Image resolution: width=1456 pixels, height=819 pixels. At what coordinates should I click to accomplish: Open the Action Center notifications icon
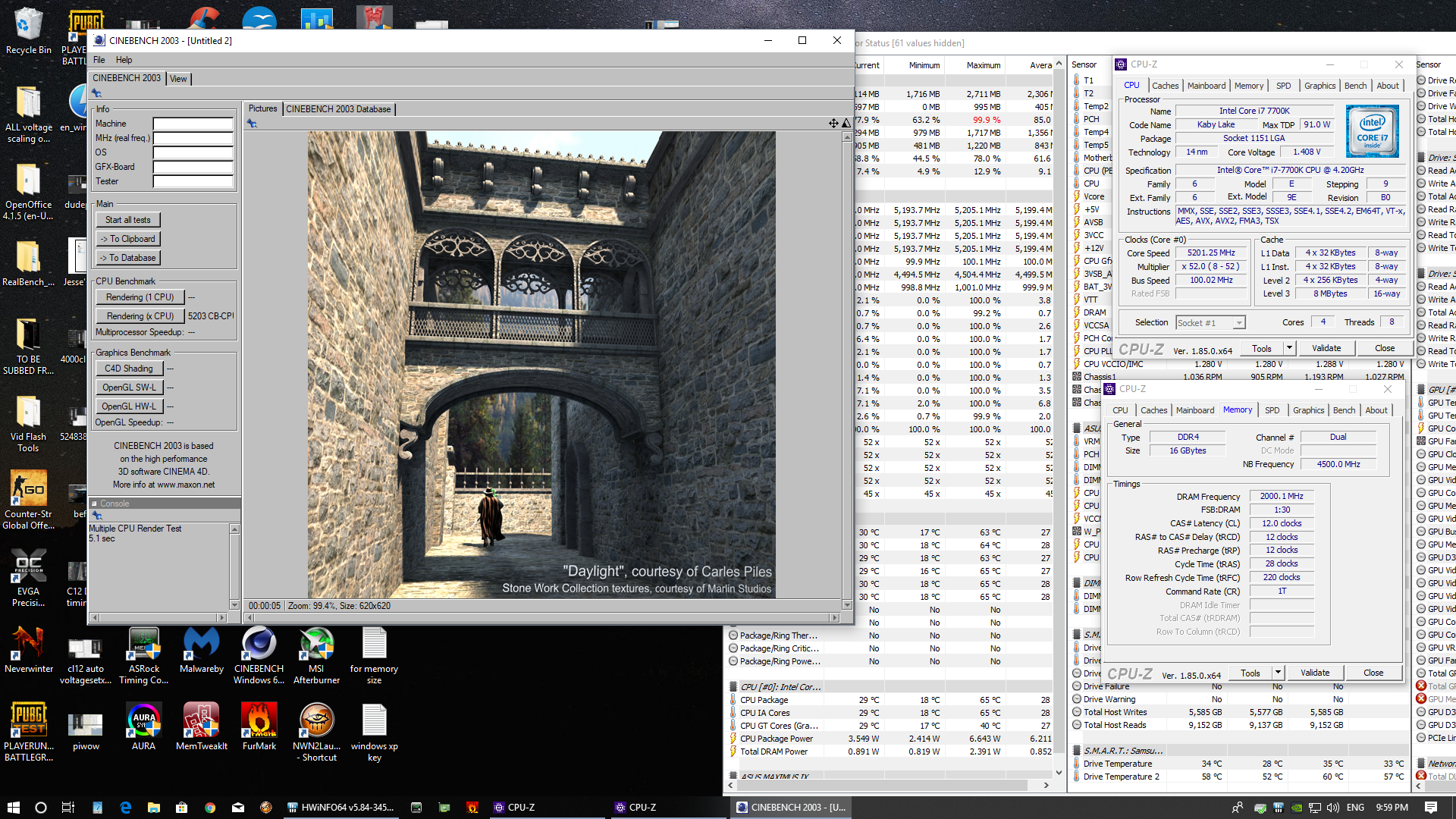[x=1431, y=808]
